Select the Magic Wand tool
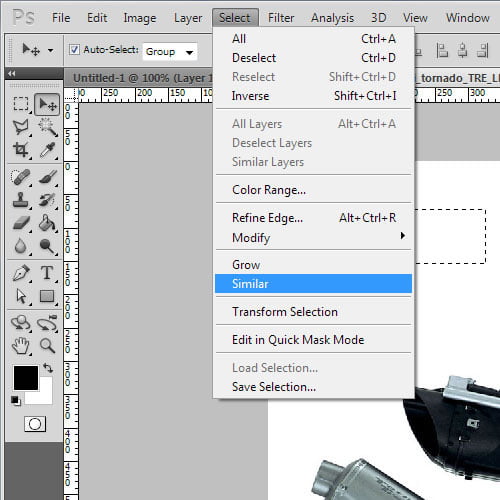Screen dimensions: 500x500 pyautogui.click(x=47, y=127)
